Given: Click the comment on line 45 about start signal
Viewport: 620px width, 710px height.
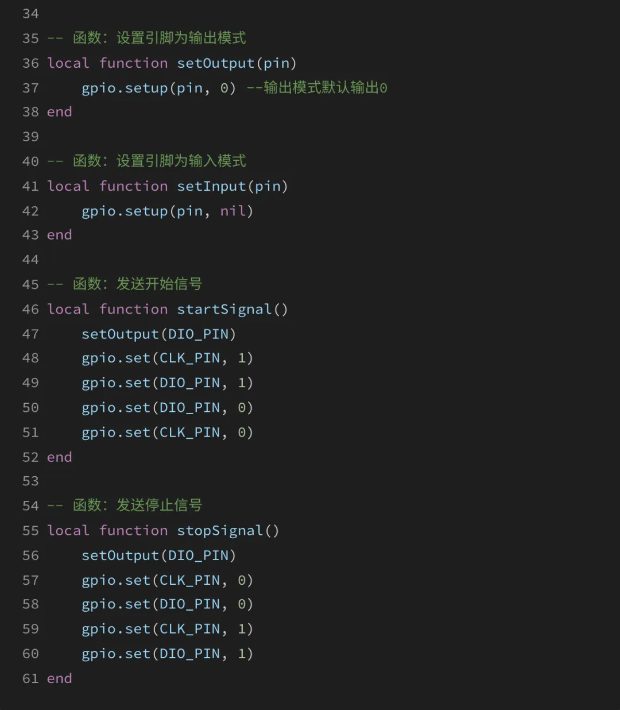Looking at the screenshot, I should click(x=125, y=284).
